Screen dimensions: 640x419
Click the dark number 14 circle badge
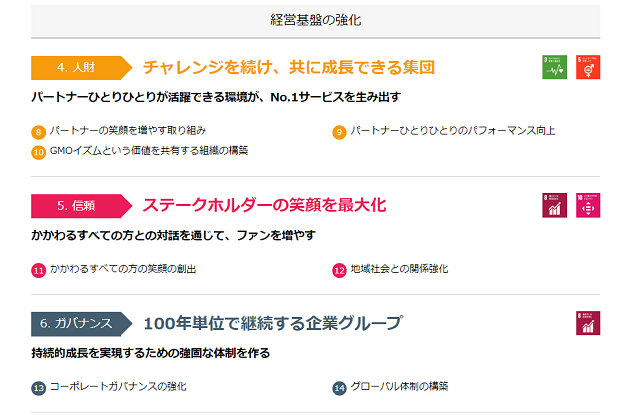pos(339,388)
